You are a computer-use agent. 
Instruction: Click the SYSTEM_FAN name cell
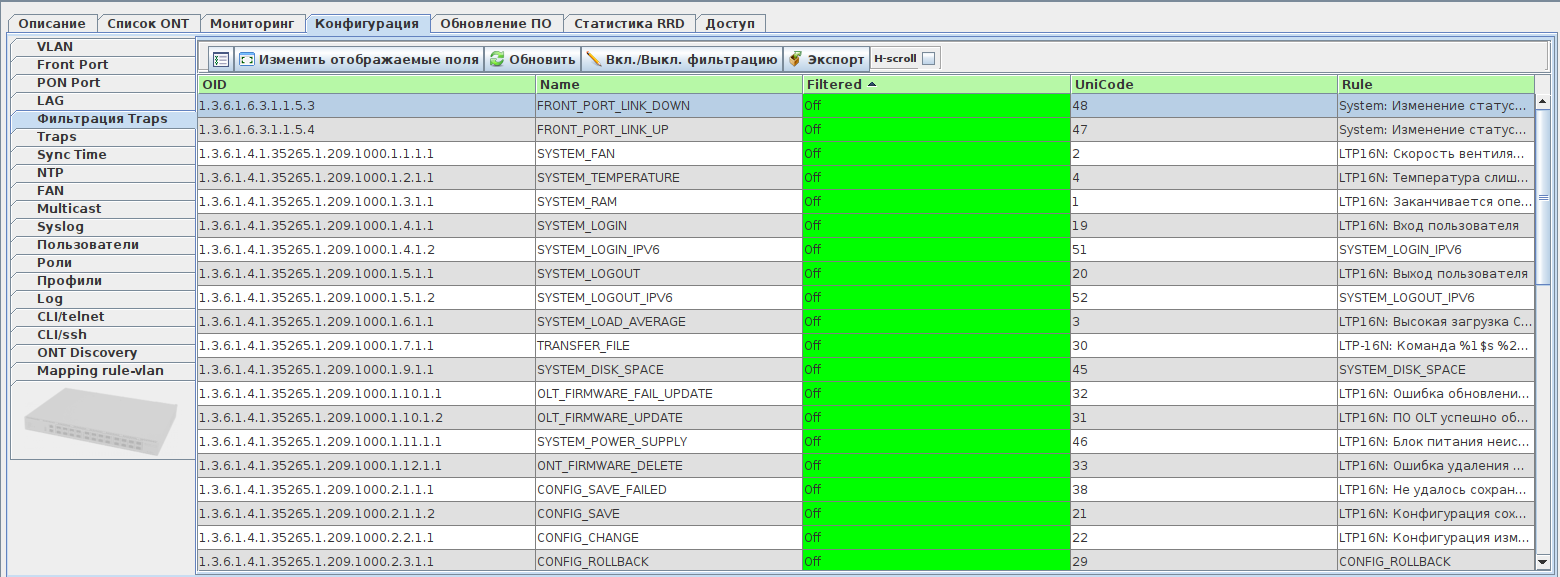click(669, 153)
